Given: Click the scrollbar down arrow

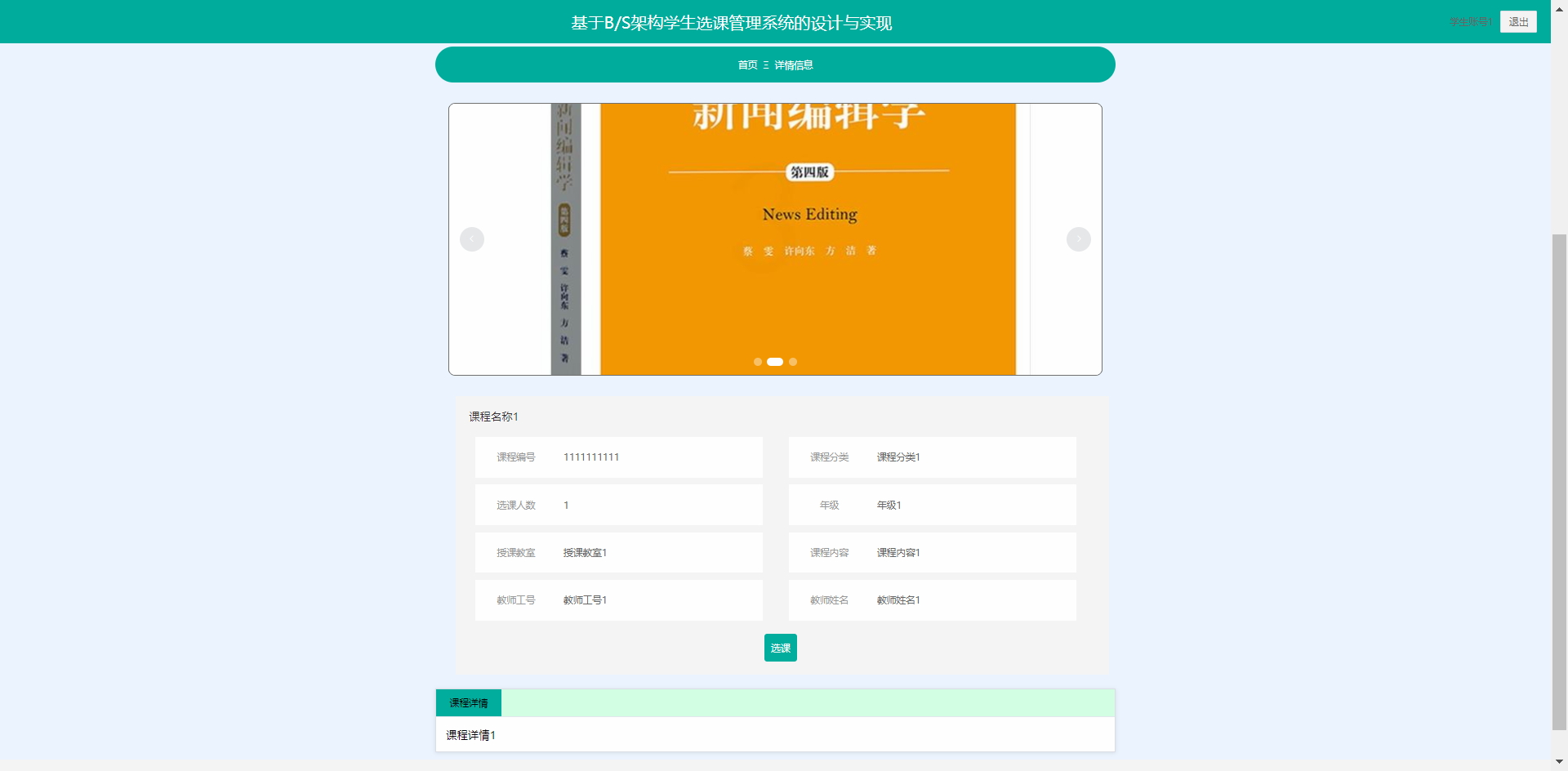Looking at the screenshot, I should coord(1559,763).
